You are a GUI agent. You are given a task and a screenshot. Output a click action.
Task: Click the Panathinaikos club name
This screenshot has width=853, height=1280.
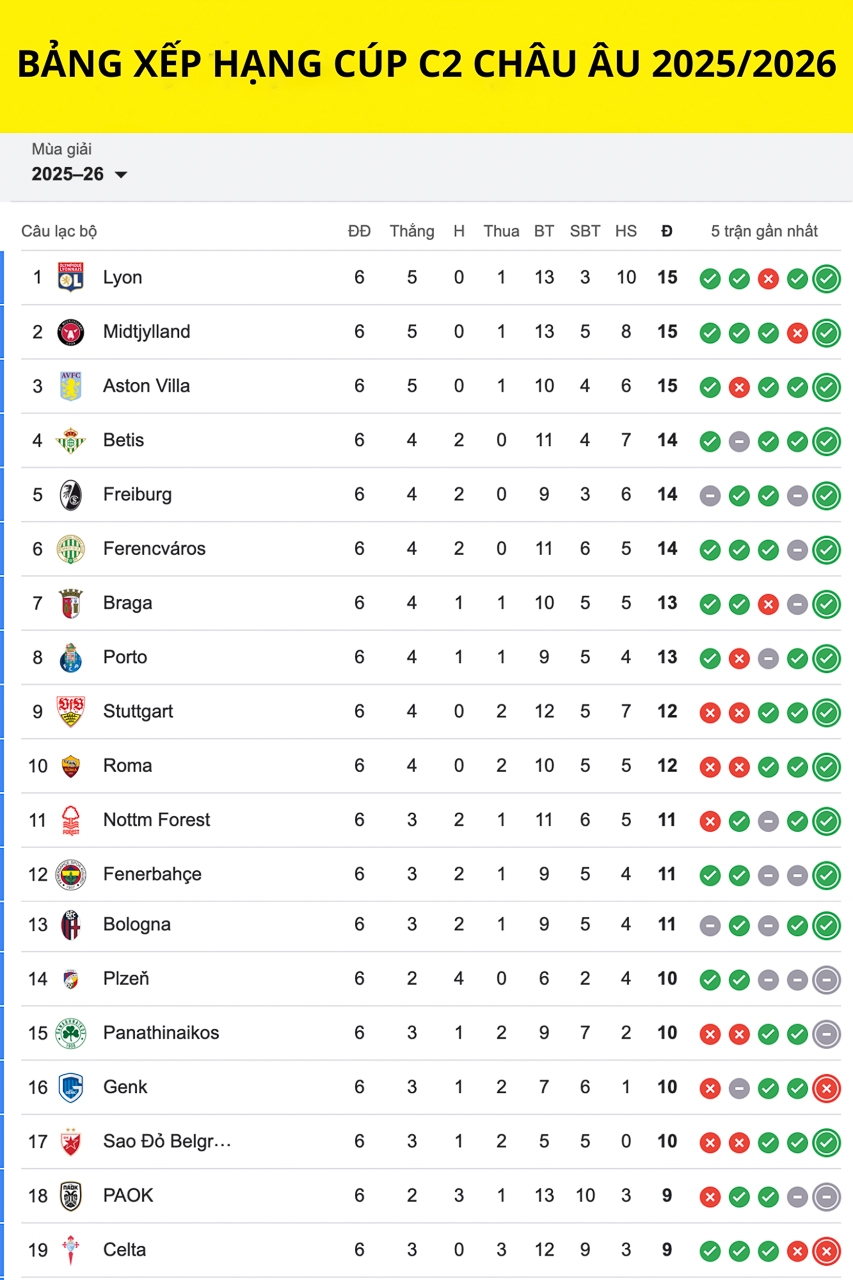tap(160, 1033)
